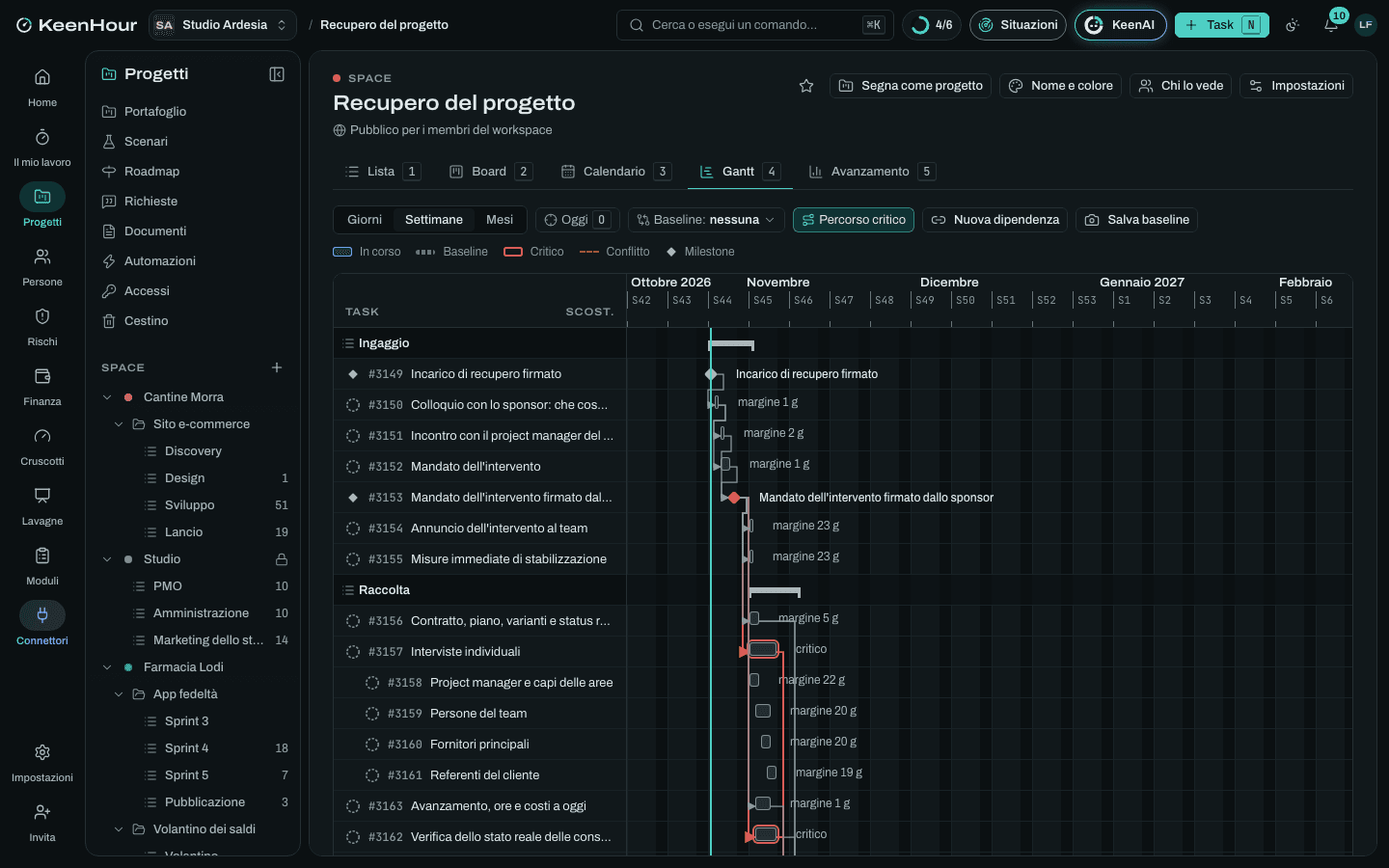The image size is (1389, 868).
Task: Switch timeline scale to Mesi
Action: [500, 220]
